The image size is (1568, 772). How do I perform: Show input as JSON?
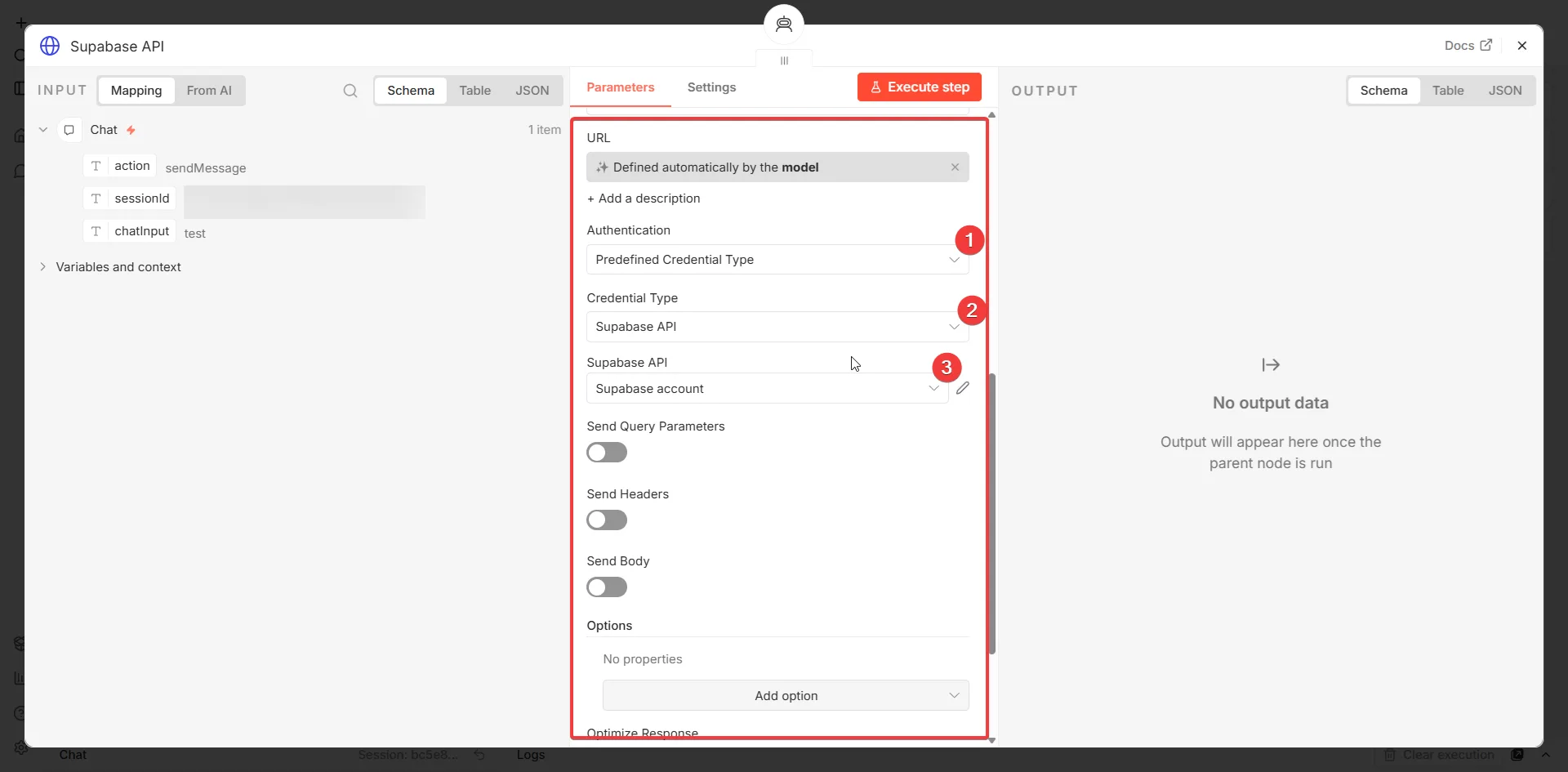pyautogui.click(x=532, y=91)
